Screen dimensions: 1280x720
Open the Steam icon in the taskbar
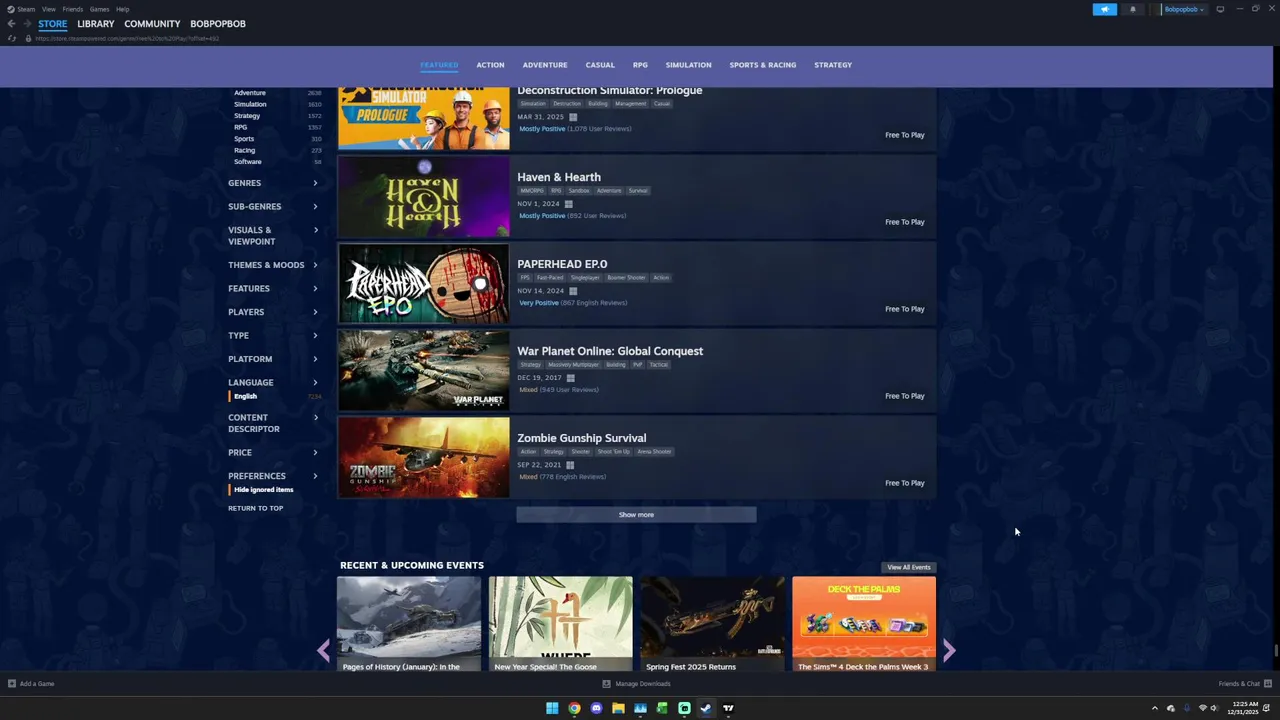tap(706, 708)
